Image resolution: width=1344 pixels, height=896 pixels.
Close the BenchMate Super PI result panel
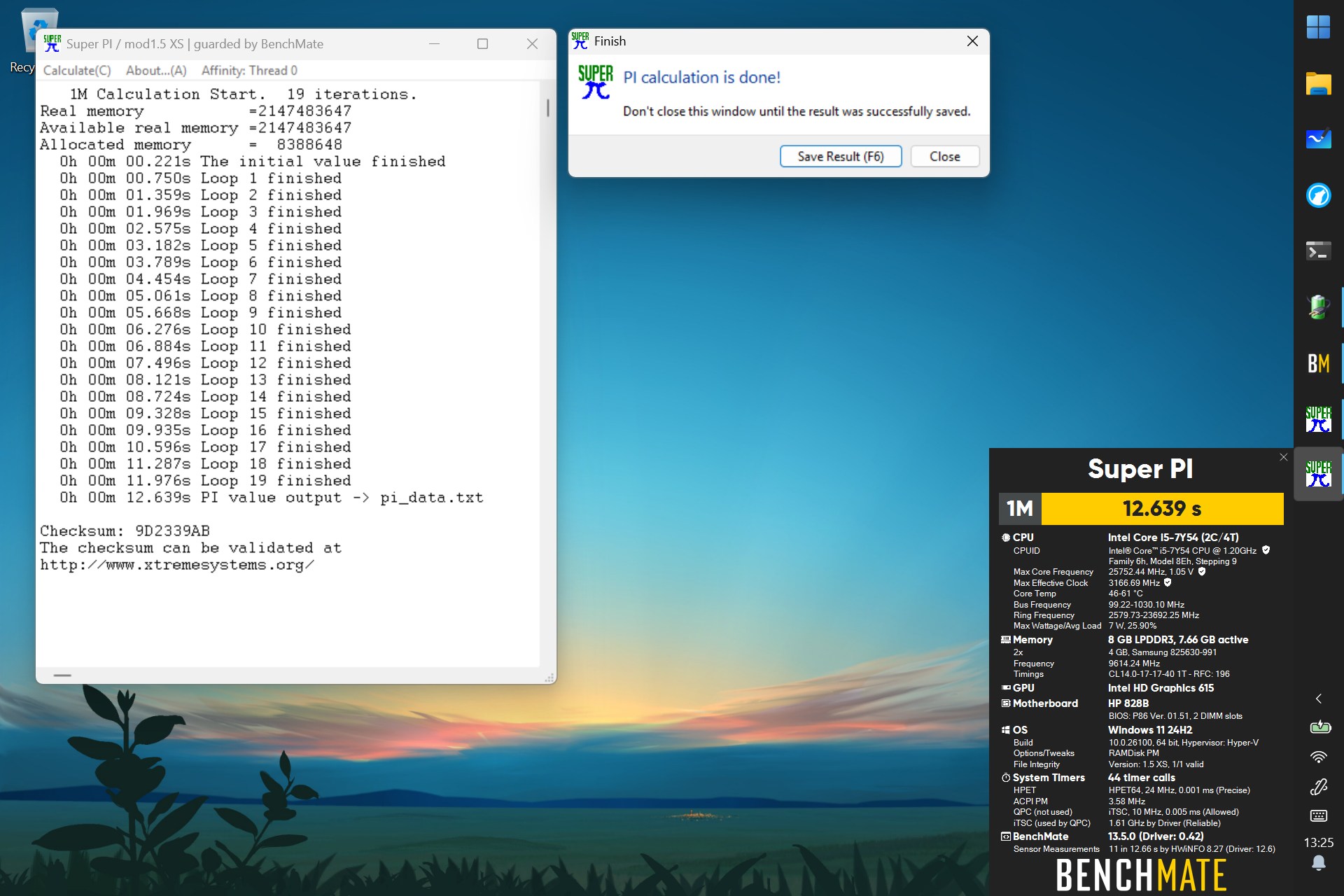1283,457
